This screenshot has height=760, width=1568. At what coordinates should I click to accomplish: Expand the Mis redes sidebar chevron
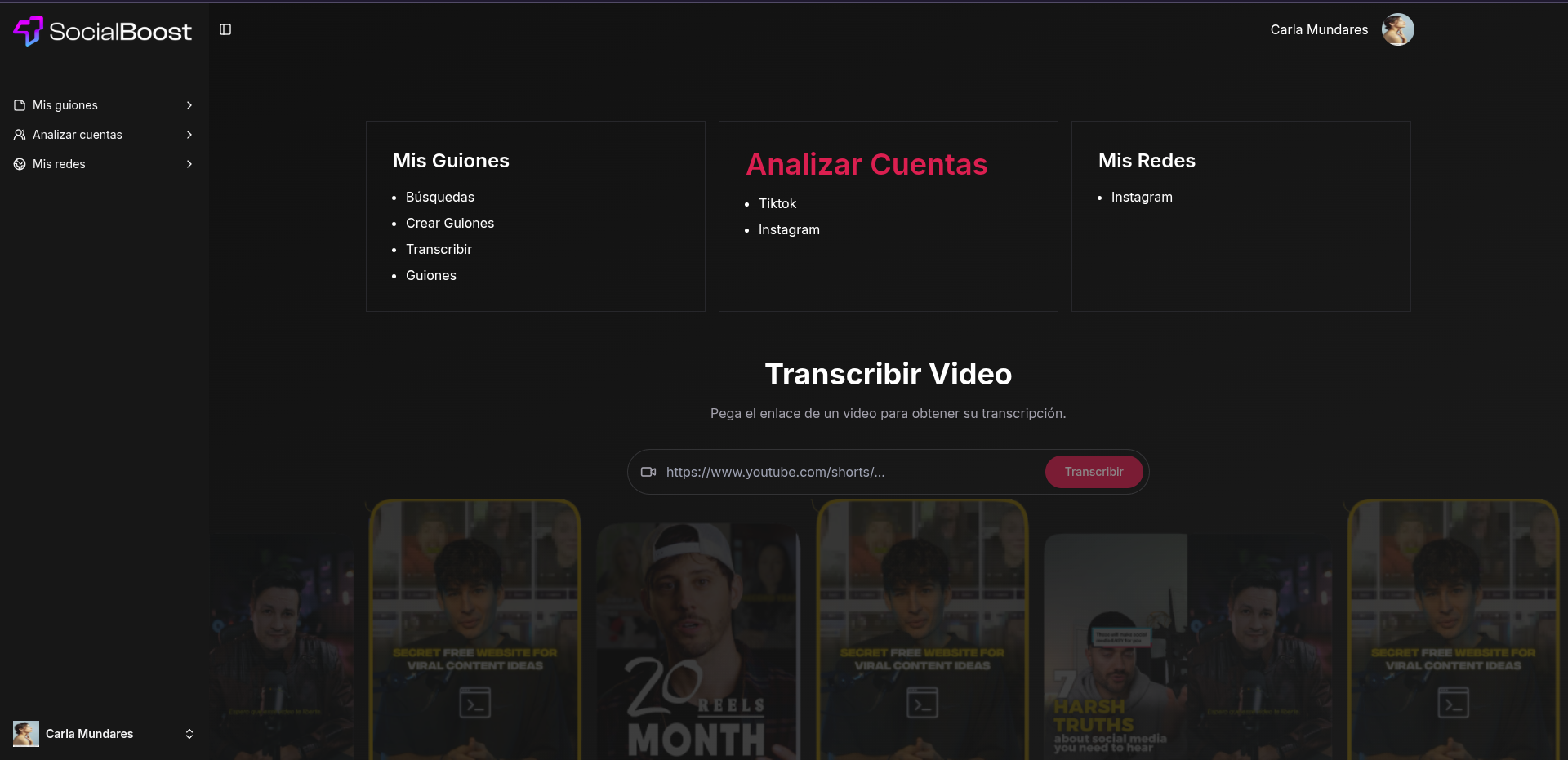coord(189,164)
